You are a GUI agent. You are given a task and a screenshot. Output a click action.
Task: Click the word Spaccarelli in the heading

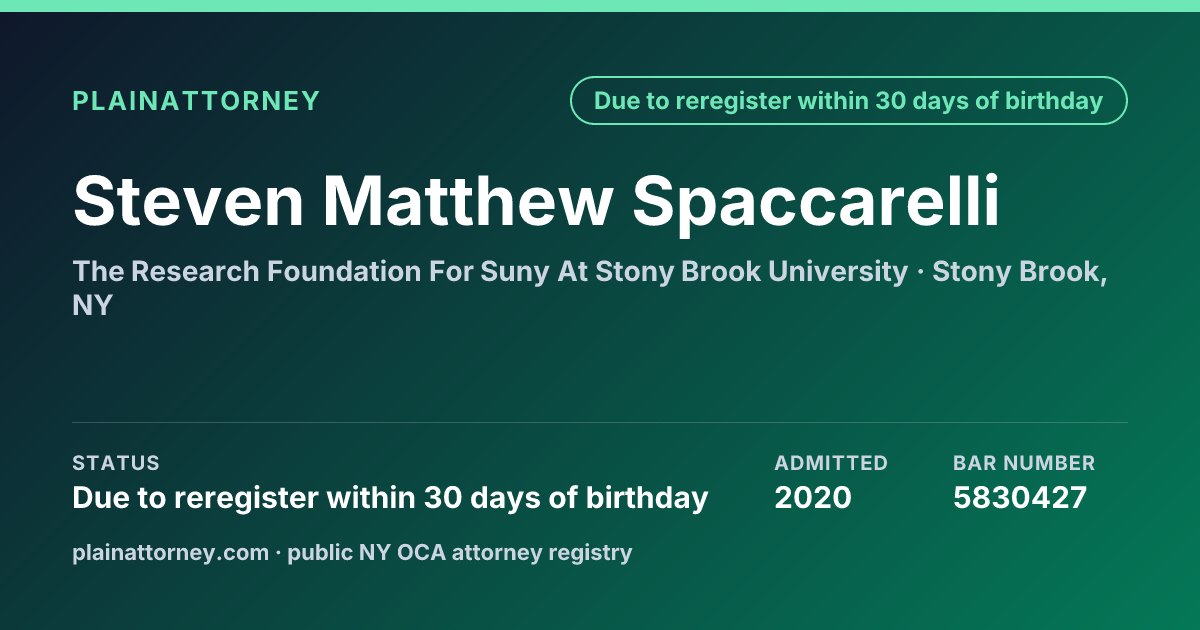(x=815, y=201)
